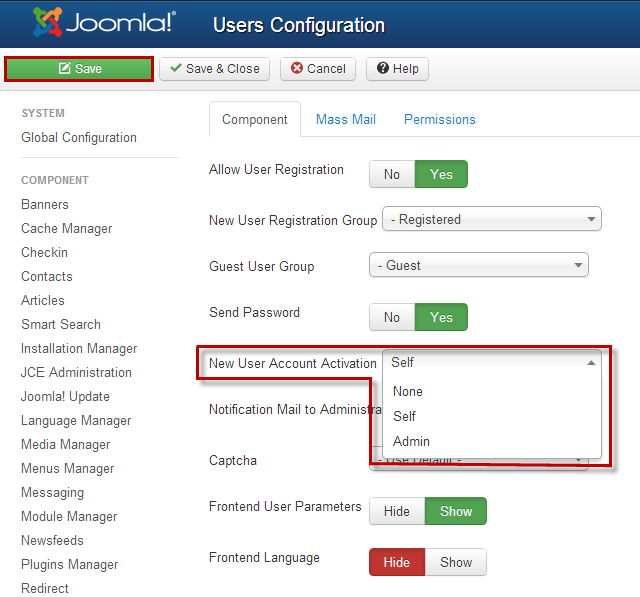640x597 pixels.
Task: Click the Cancel button
Action: 318,69
